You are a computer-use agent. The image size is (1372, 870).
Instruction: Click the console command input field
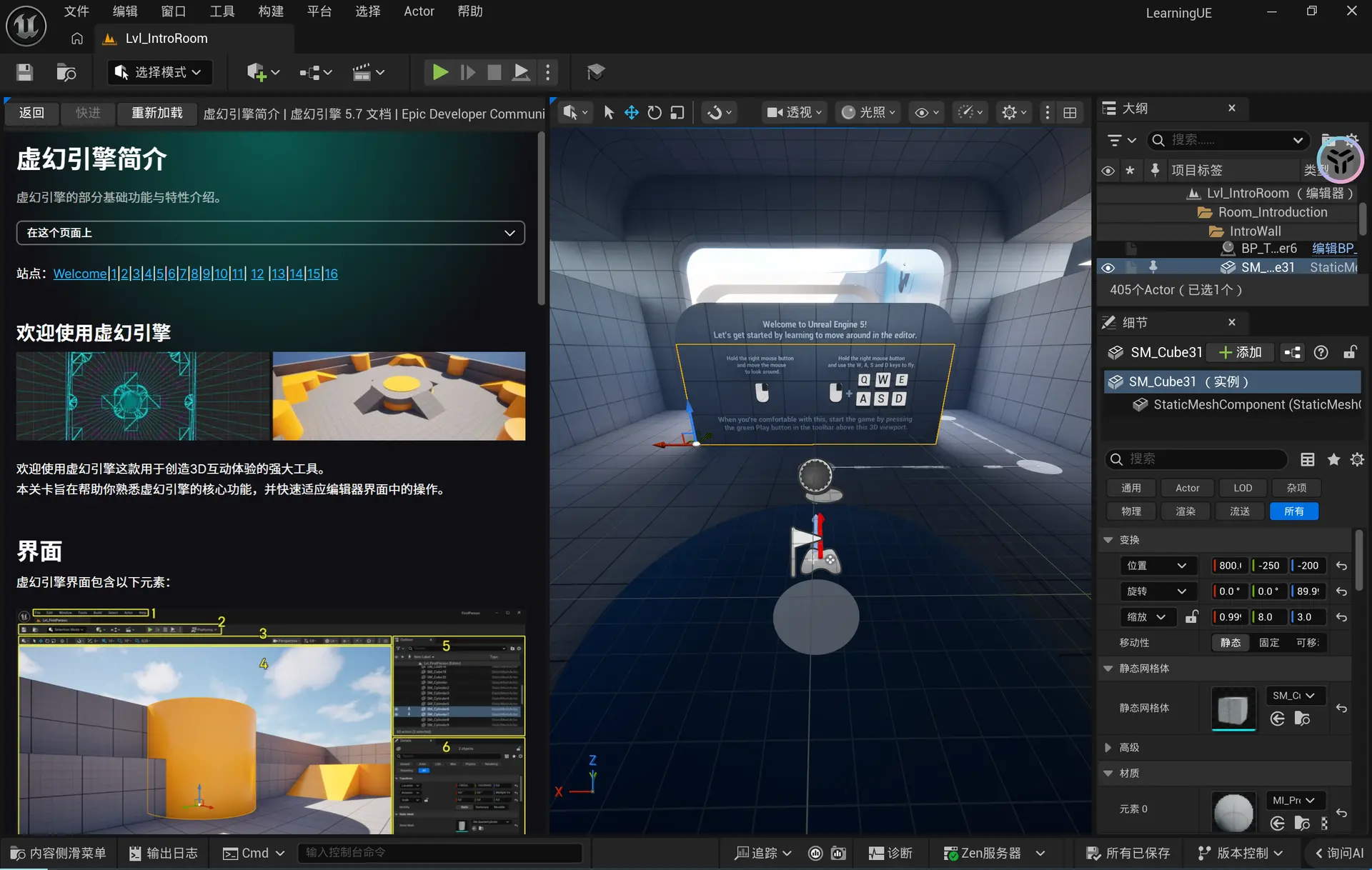[439, 853]
